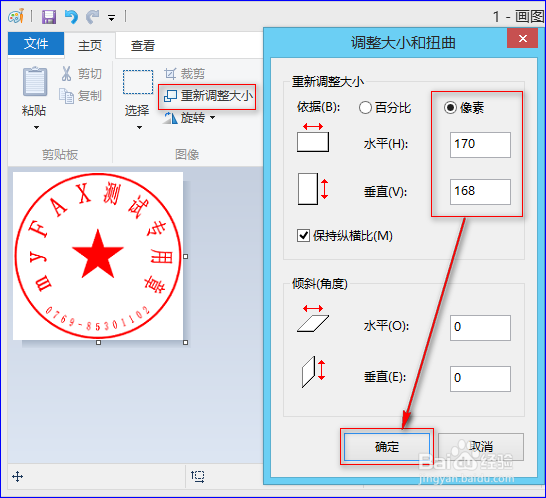Click the horizontal skew parallelogram icon
The width and height of the screenshot is (546, 498).
313,318
